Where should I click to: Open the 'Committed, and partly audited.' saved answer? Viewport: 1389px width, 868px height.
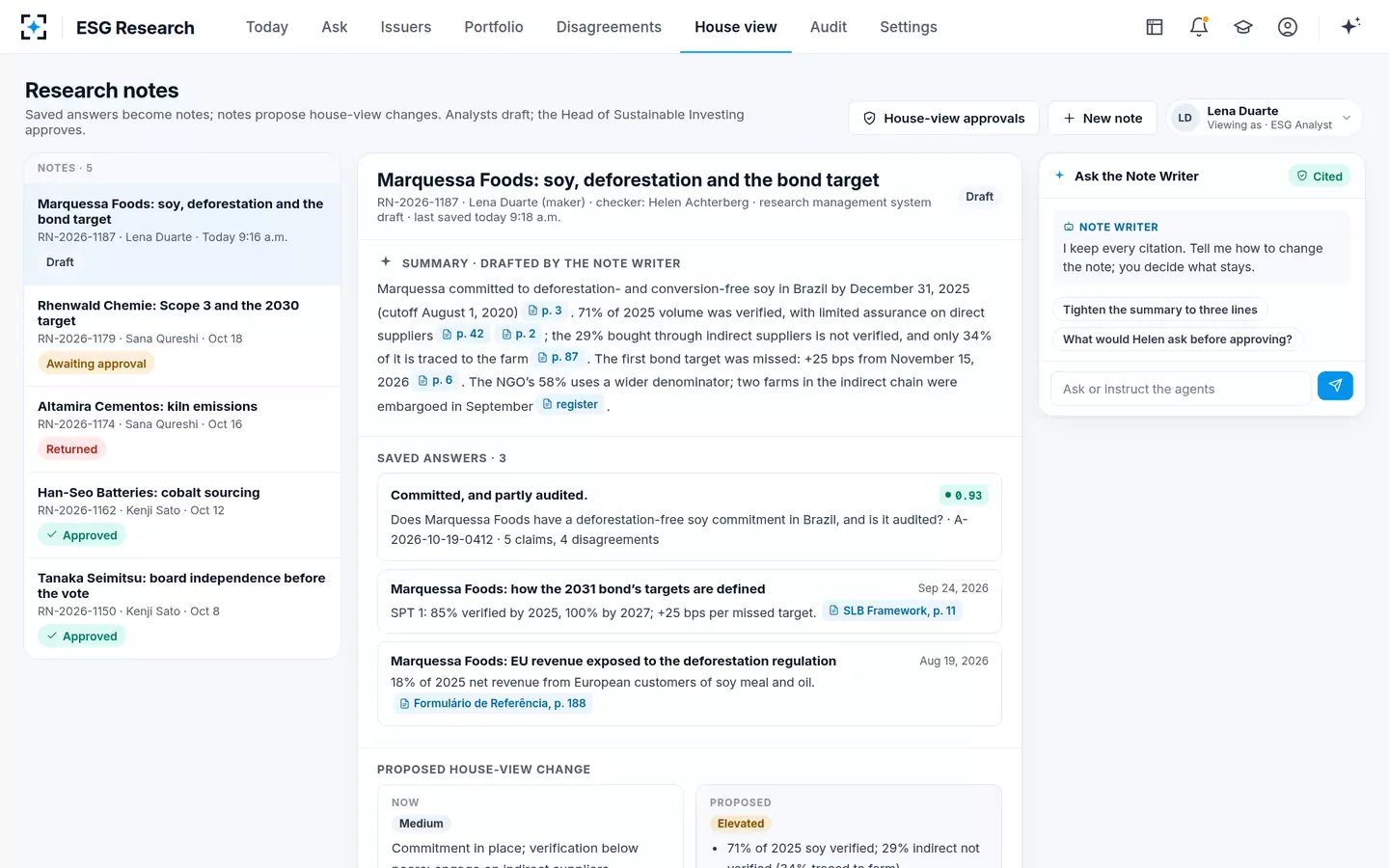(x=690, y=517)
